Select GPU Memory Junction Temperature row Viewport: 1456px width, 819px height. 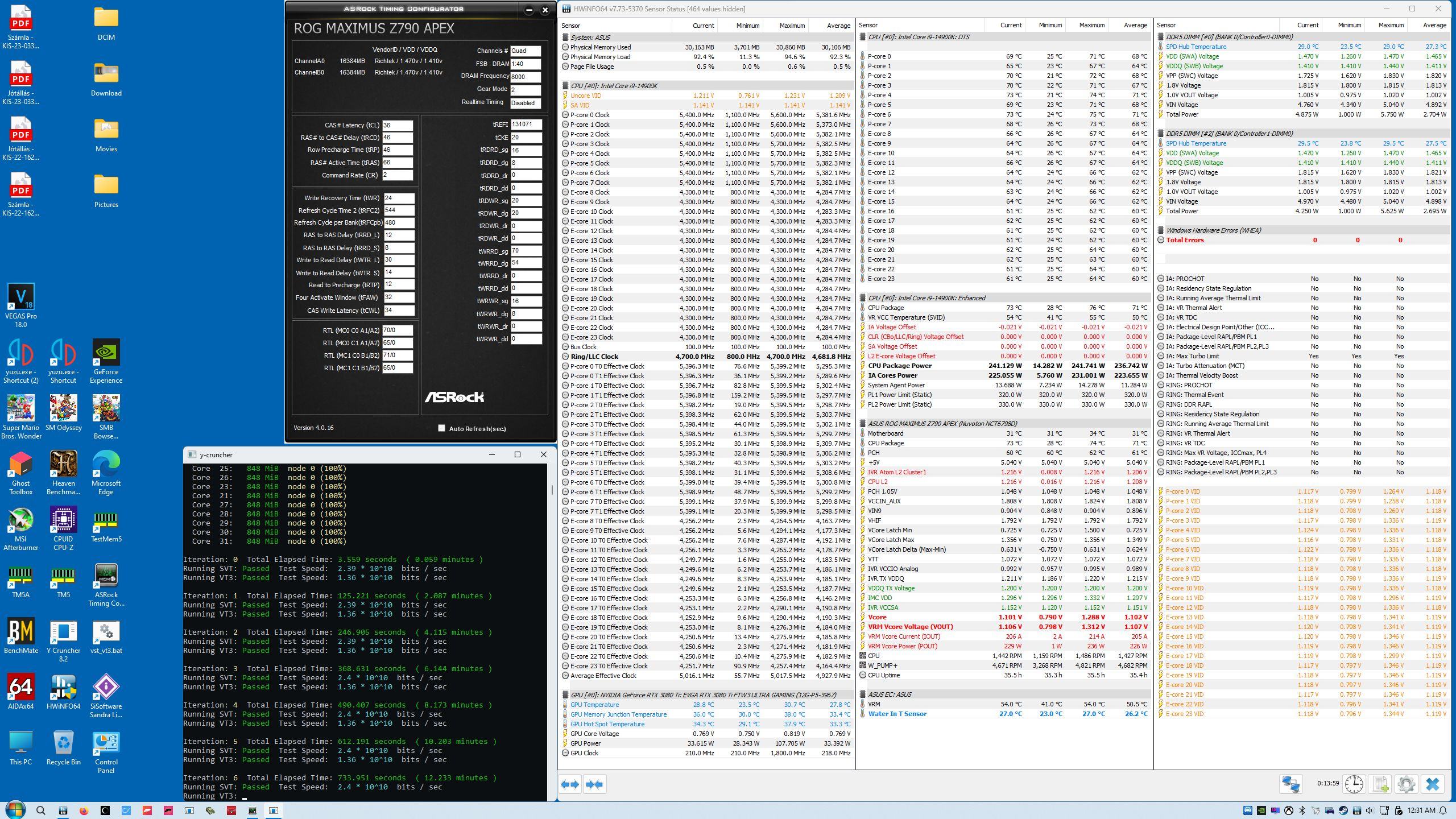pyautogui.click(x=706, y=714)
